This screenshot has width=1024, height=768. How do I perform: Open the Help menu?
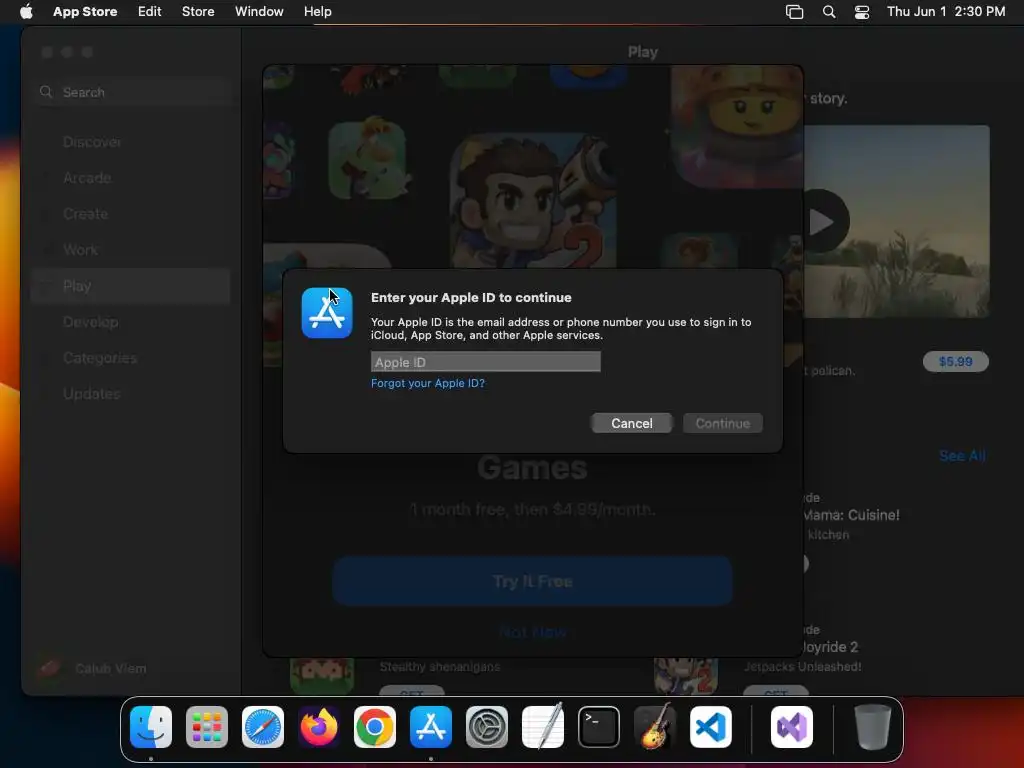click(317, 12)
